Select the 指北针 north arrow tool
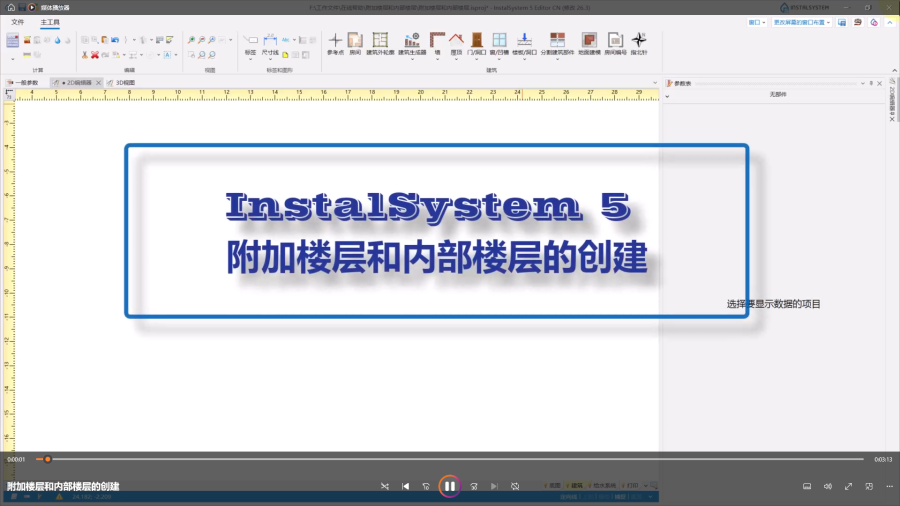The height and width of the screenshot is (506, 900). [x=639, y=42]
